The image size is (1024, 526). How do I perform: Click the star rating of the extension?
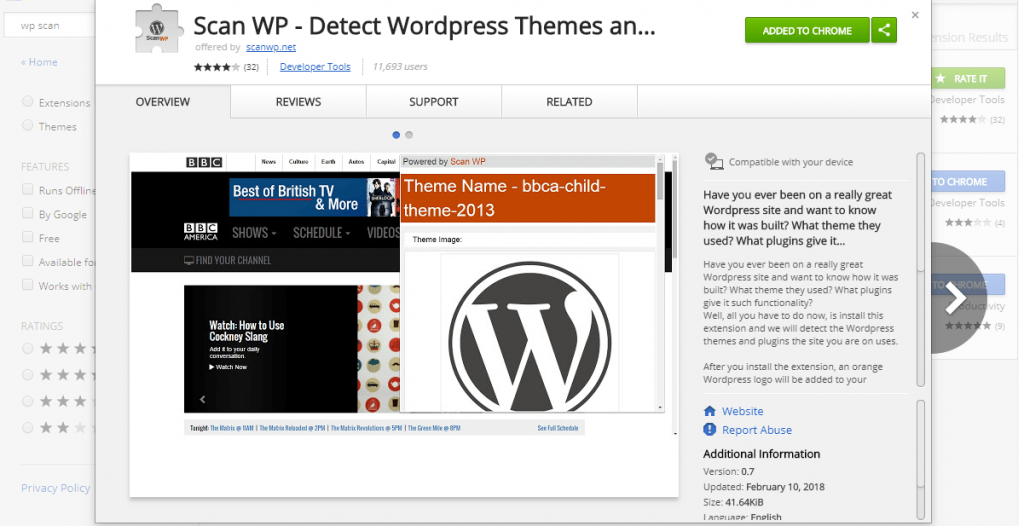217,67
